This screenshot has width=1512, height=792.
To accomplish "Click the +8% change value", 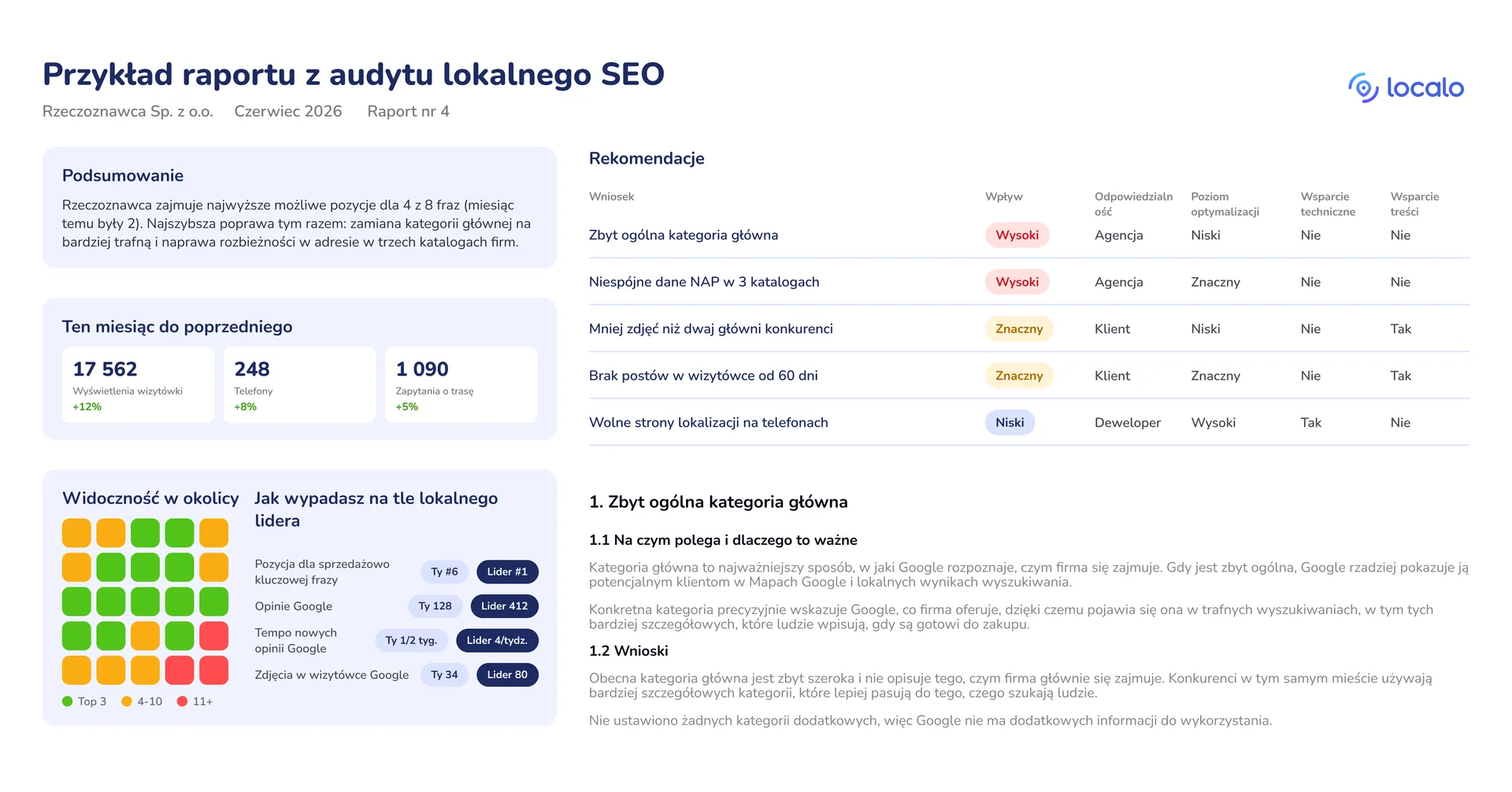I will [245, 407].
